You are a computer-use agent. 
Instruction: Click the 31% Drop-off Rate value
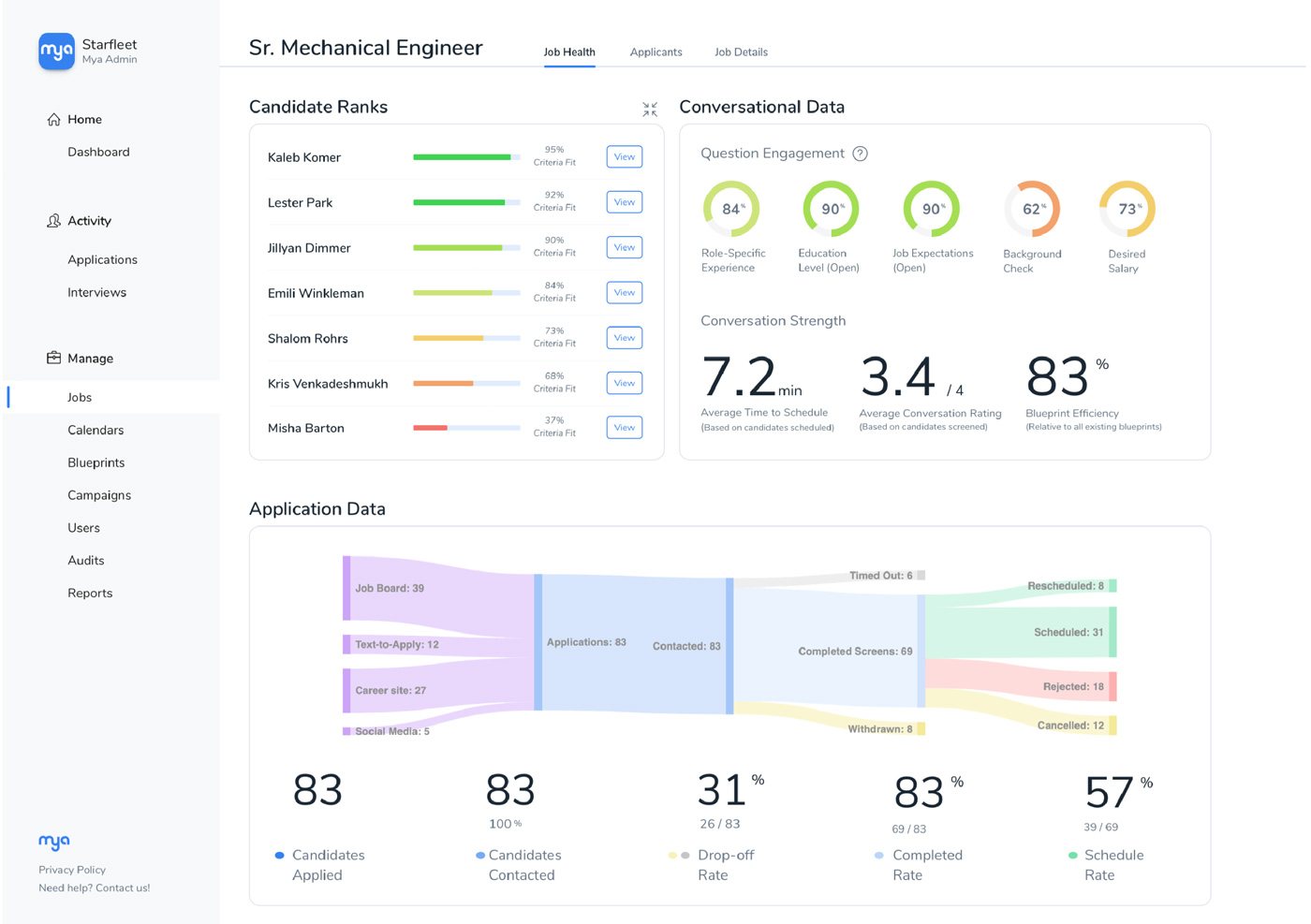coord(730,790)
